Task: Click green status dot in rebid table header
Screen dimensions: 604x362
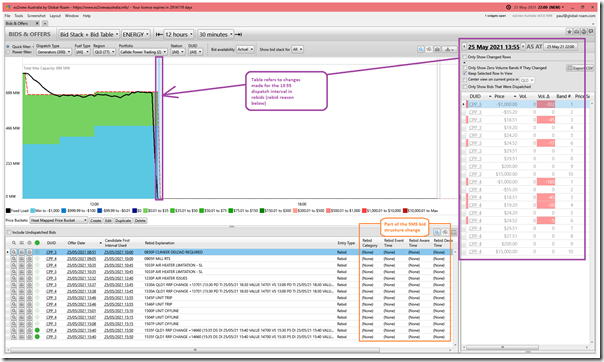Action: point(37,243)
